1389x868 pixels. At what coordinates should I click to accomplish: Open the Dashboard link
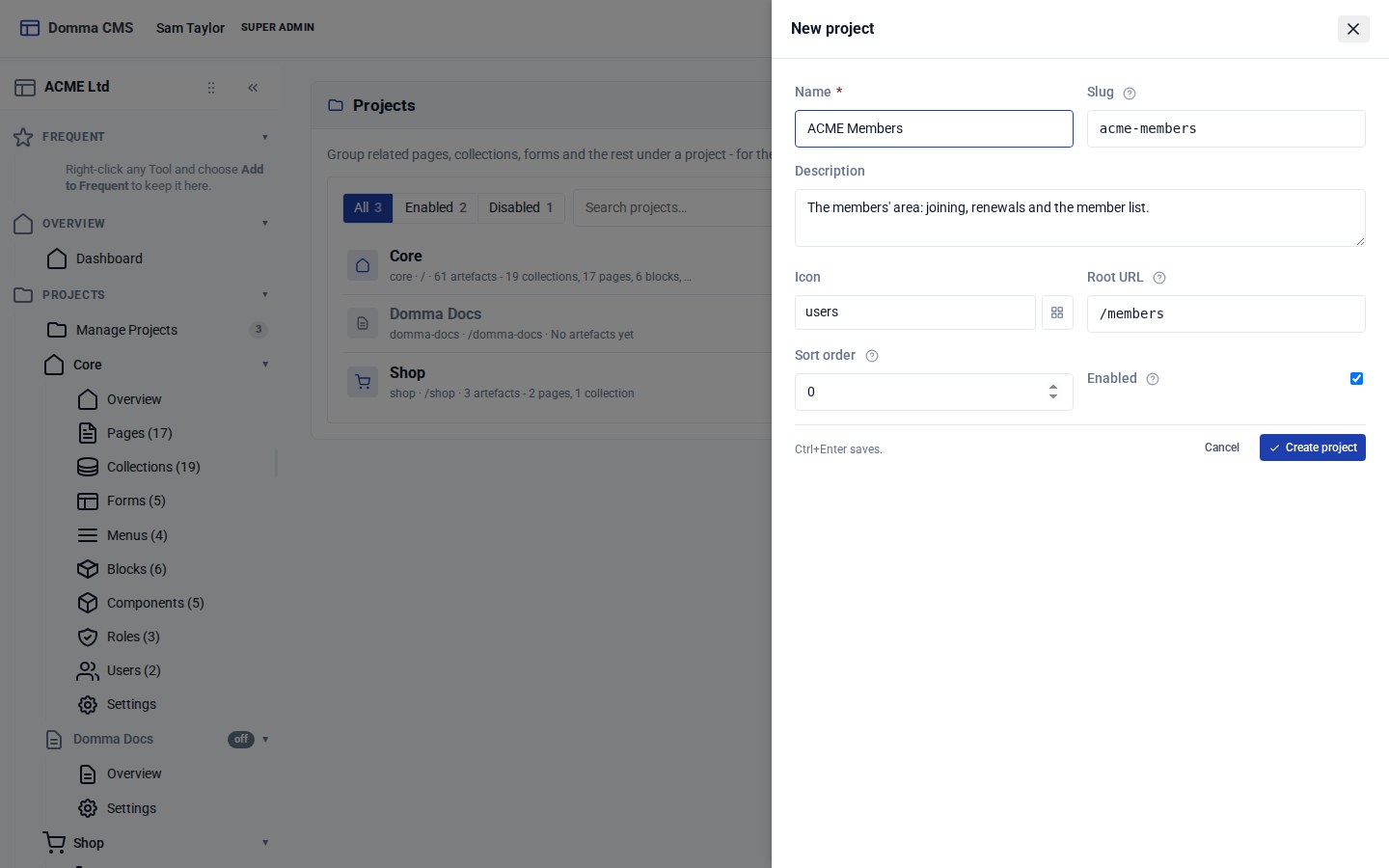pyautogui.click(x=109, y=258)
